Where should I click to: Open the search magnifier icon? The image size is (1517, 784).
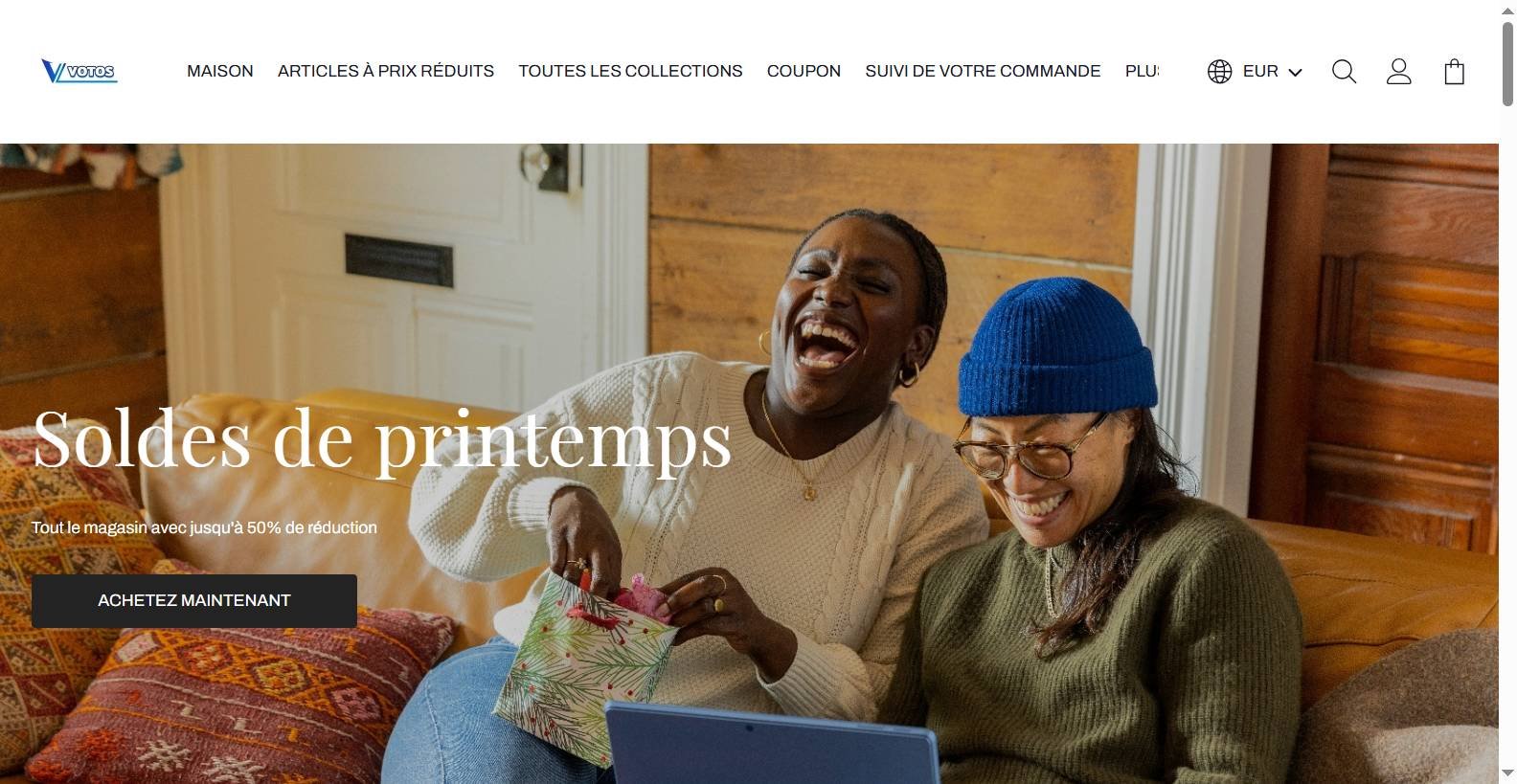tap(1344, 72)
